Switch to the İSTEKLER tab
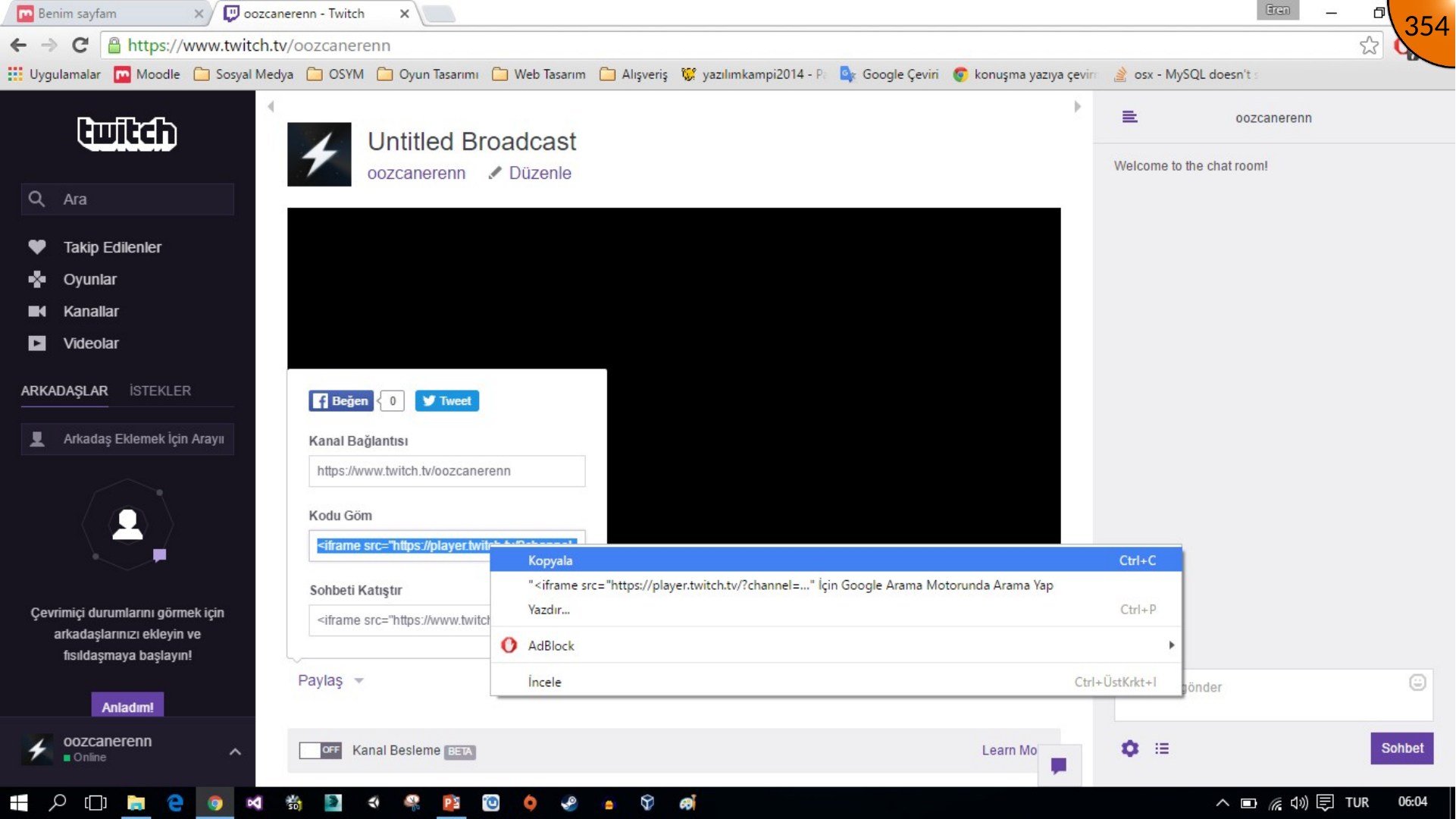1456x819 pixels. 160,391
